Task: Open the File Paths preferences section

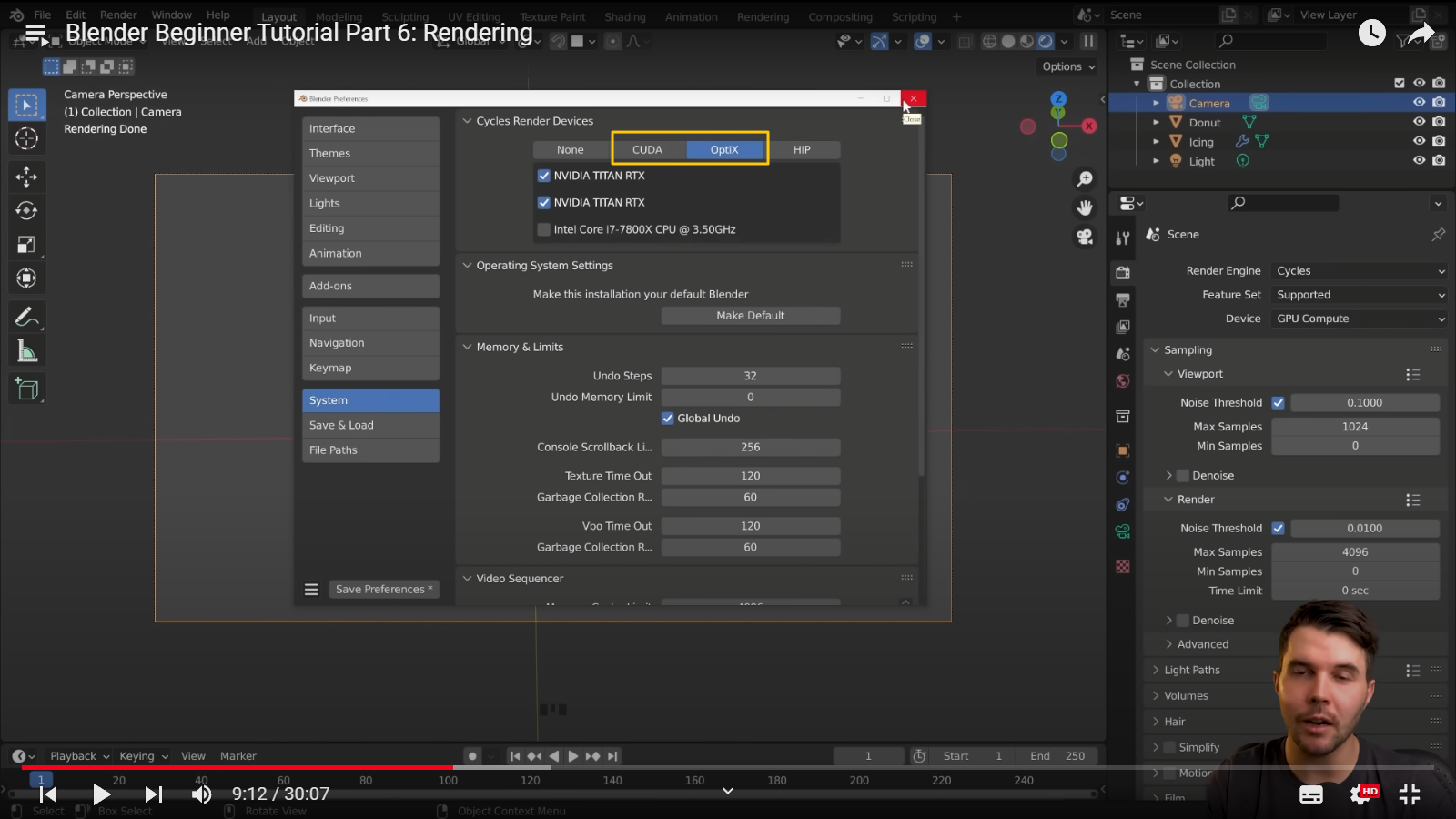Action: (370, 450)
